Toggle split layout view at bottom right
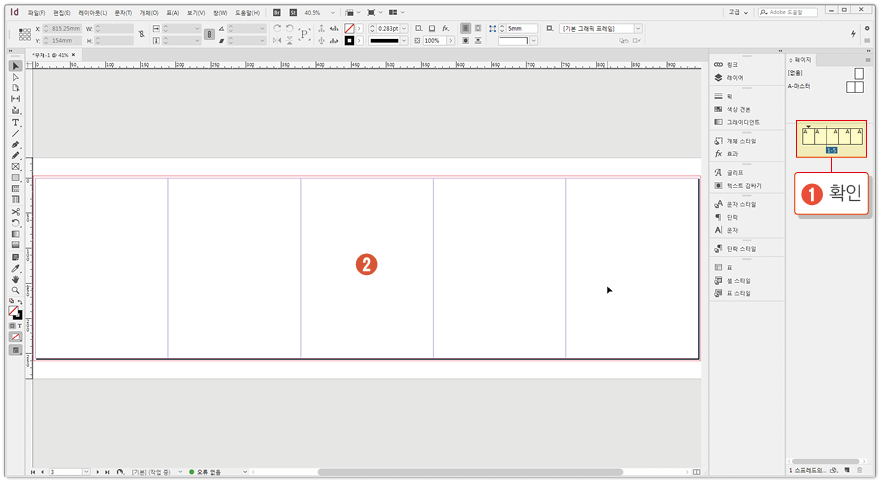 pos(696,472)
